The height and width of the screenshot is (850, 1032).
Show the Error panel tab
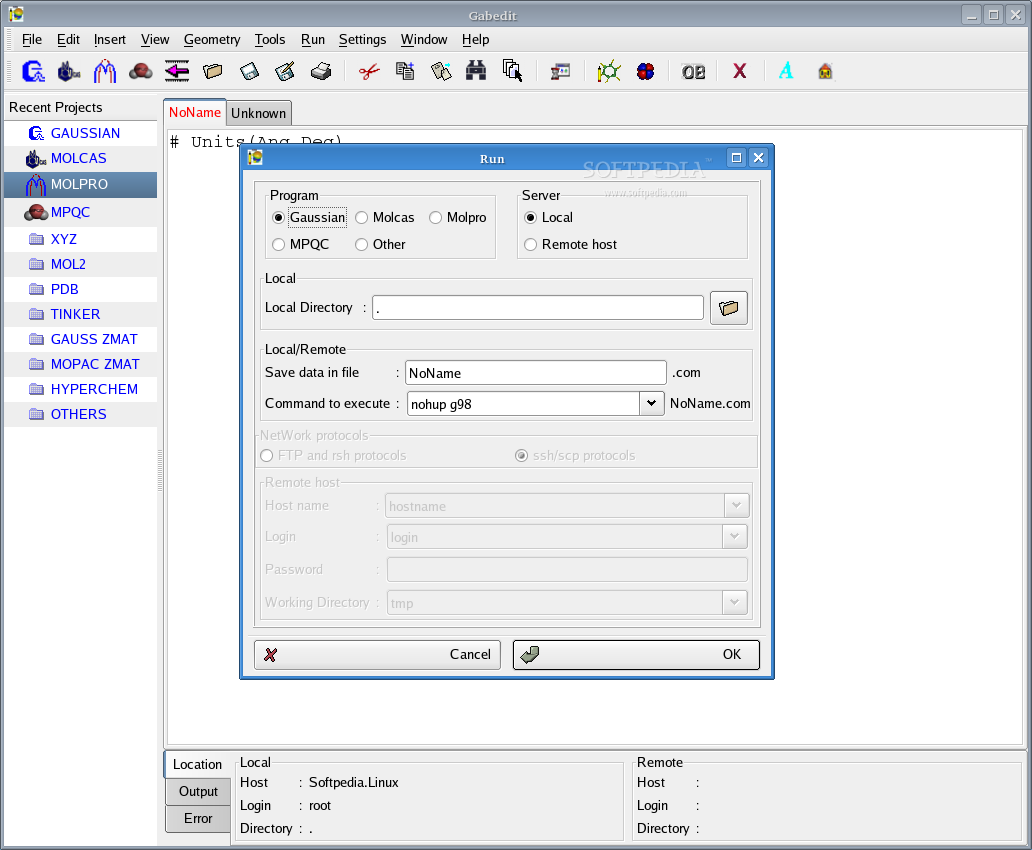pyautogui.click(x=198, y=818)
